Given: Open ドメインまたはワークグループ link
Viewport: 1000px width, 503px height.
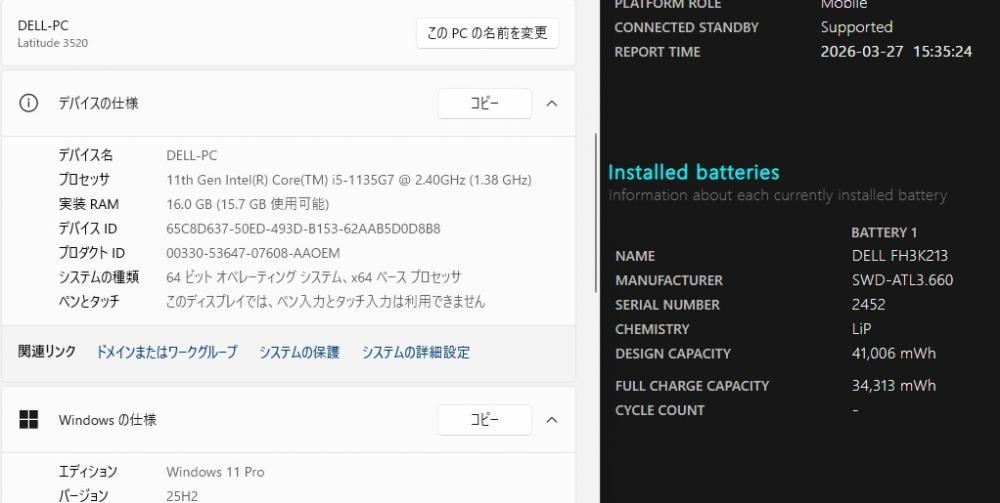Looking at the screenshot, I should [166, 352].
